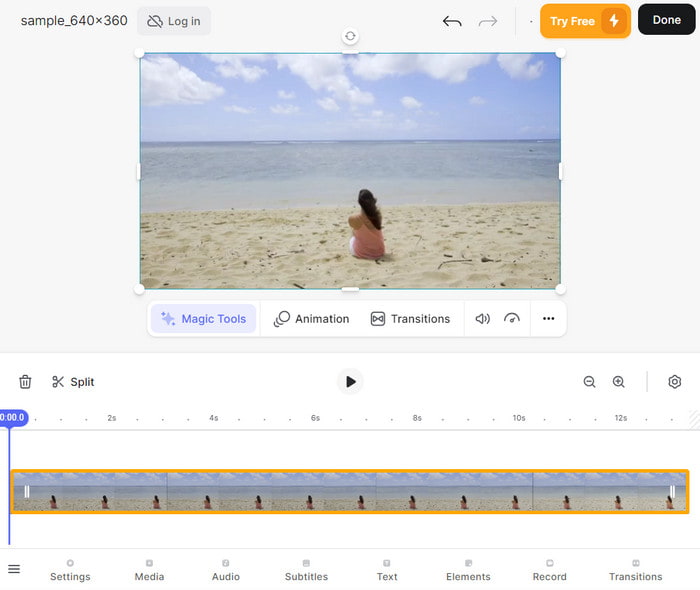Click the left trim handle of the clip
This screenshot has width=700, height=590.
click(x=27, y=491)
